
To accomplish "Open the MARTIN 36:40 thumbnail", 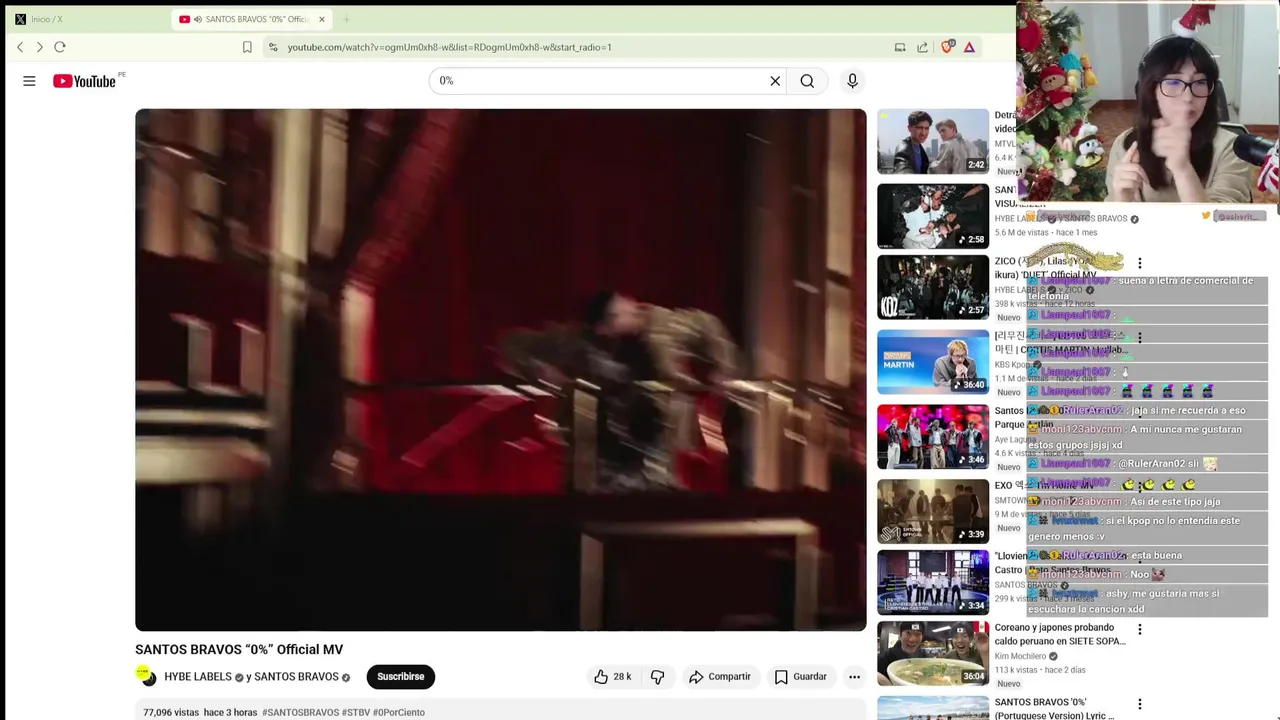I will coord(933,362).
